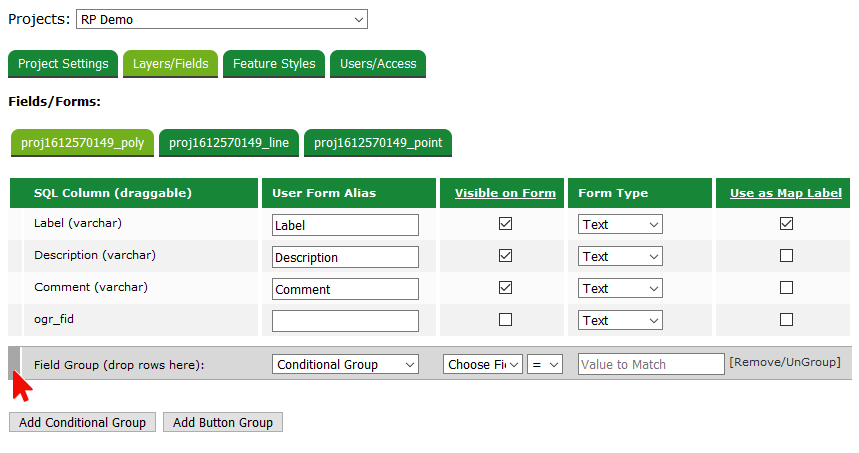The height and width of the screenshot is (453, 859).
Task: Open the Conditional Group type dropdown
Action: click(345, 365)
